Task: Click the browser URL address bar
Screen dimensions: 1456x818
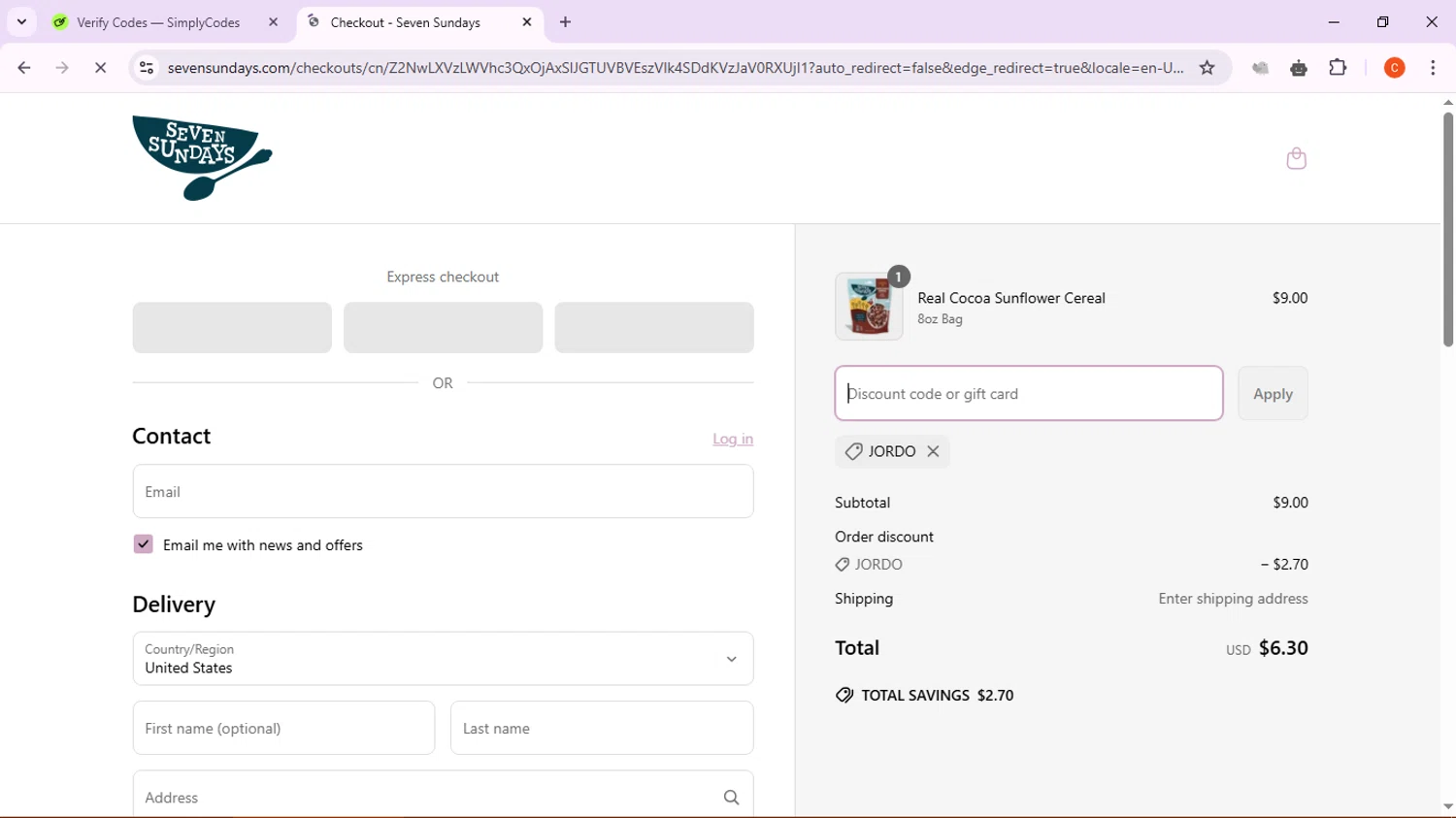Action: 675,68
